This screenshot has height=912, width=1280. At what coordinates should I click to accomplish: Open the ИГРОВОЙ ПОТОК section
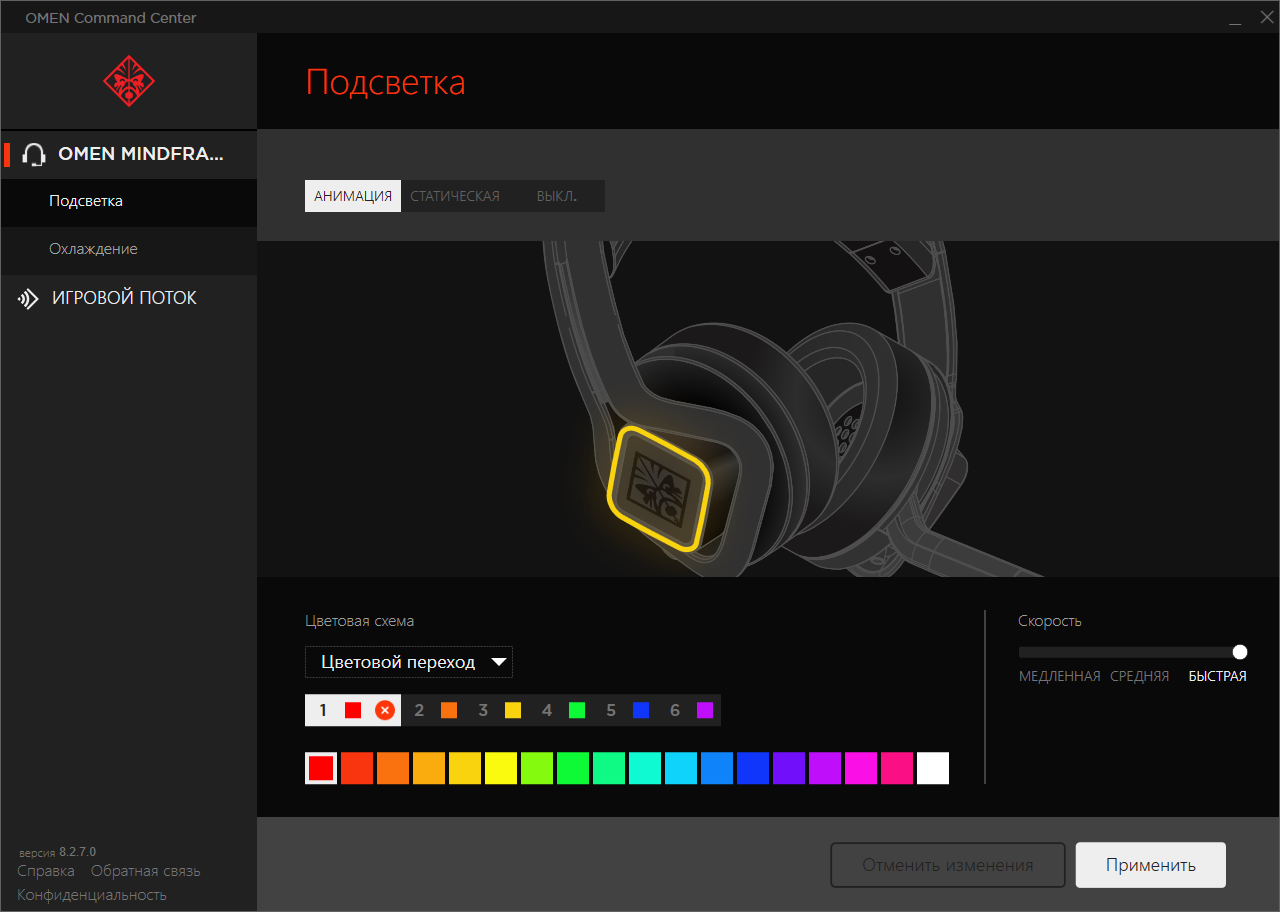pos(129,298)
